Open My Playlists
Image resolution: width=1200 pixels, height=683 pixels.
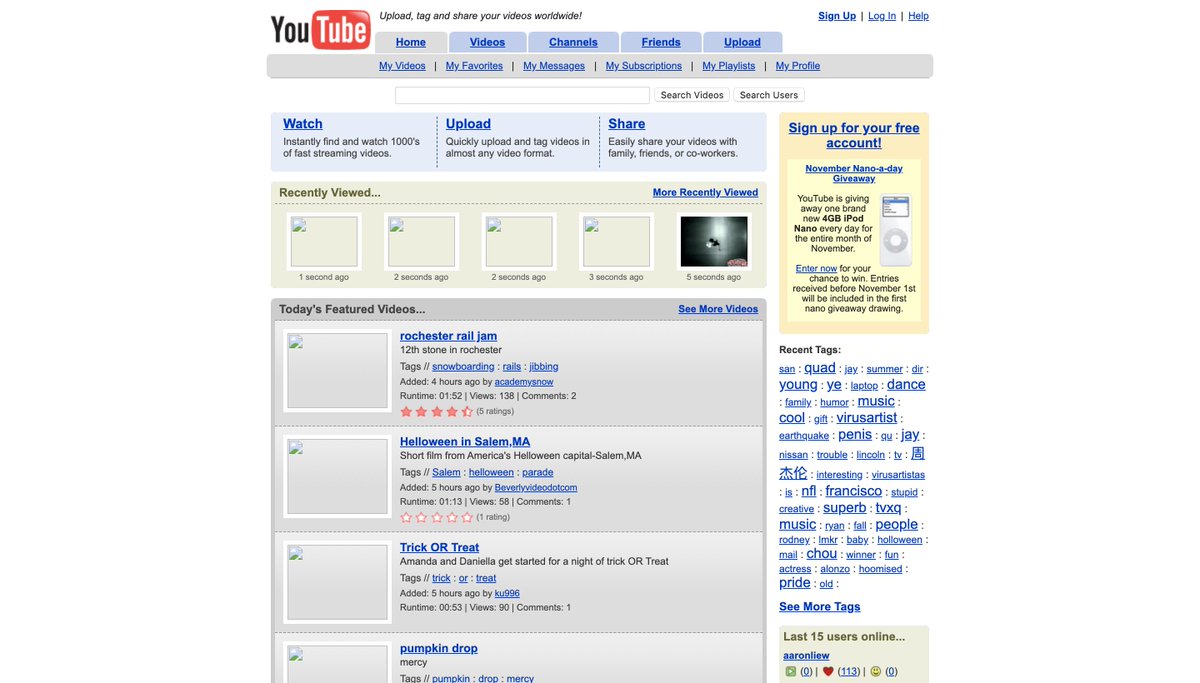point(729,66)
